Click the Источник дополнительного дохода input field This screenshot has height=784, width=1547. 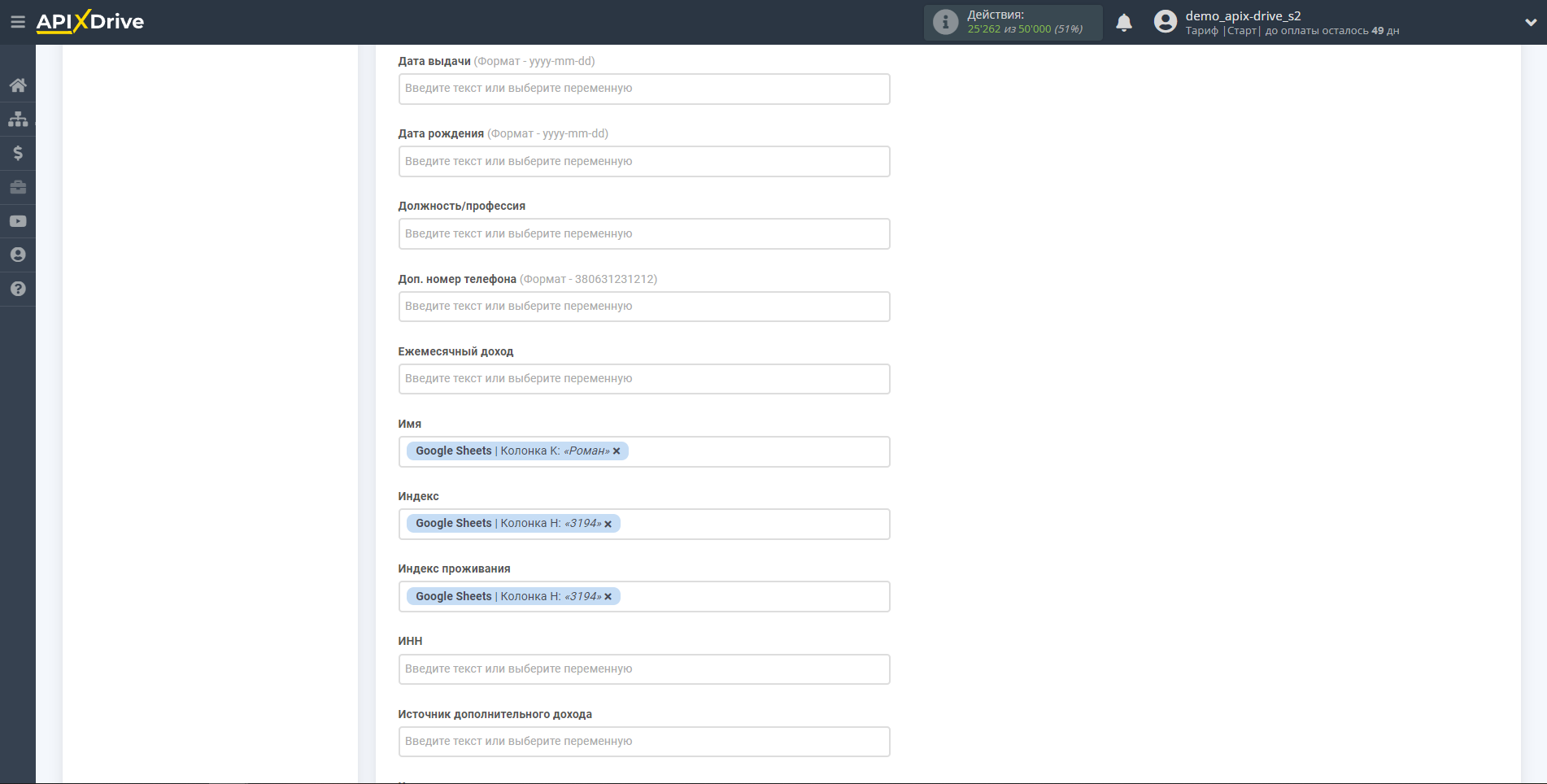[x=644, y=742]
